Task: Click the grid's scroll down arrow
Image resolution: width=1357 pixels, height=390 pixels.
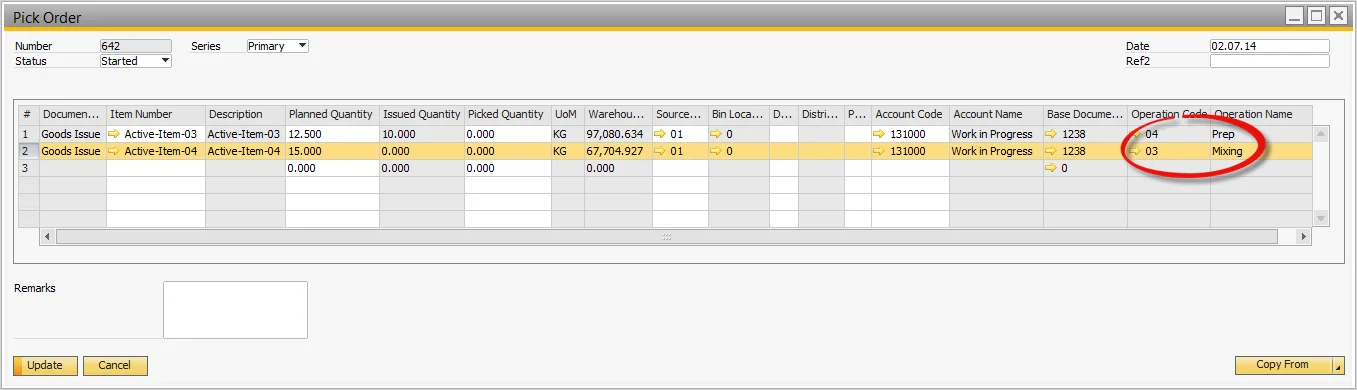Action: (x=1321, y=218)
